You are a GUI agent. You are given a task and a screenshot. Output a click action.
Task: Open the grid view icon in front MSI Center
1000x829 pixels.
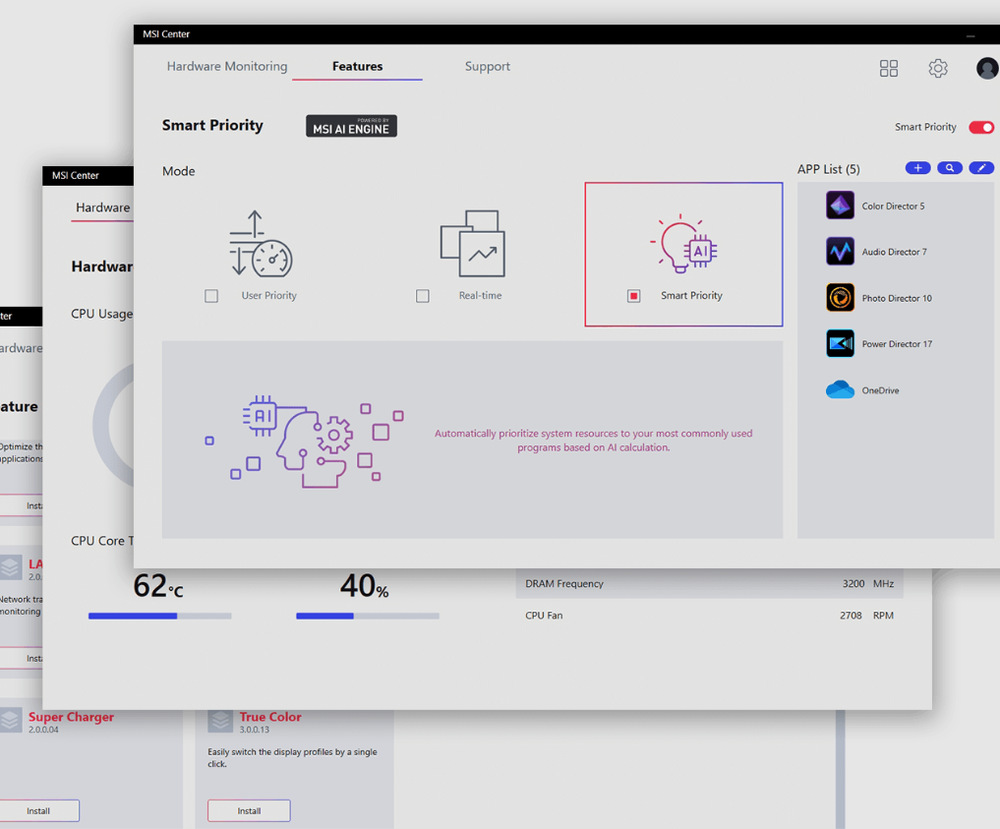888,68
